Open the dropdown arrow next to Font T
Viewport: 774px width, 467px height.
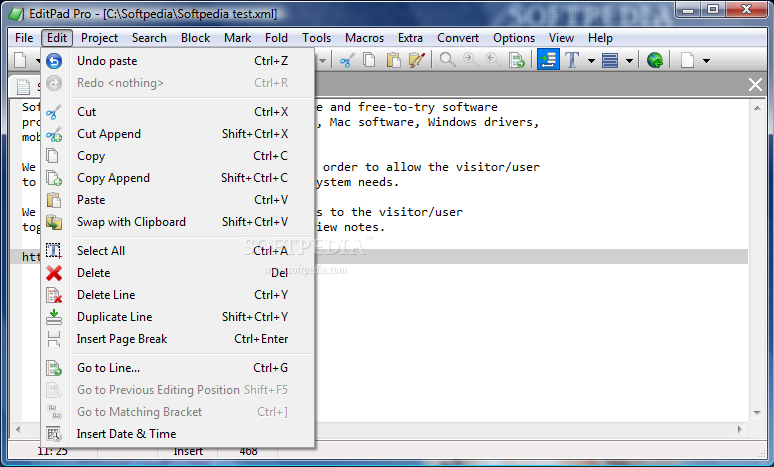coord(591,61)
